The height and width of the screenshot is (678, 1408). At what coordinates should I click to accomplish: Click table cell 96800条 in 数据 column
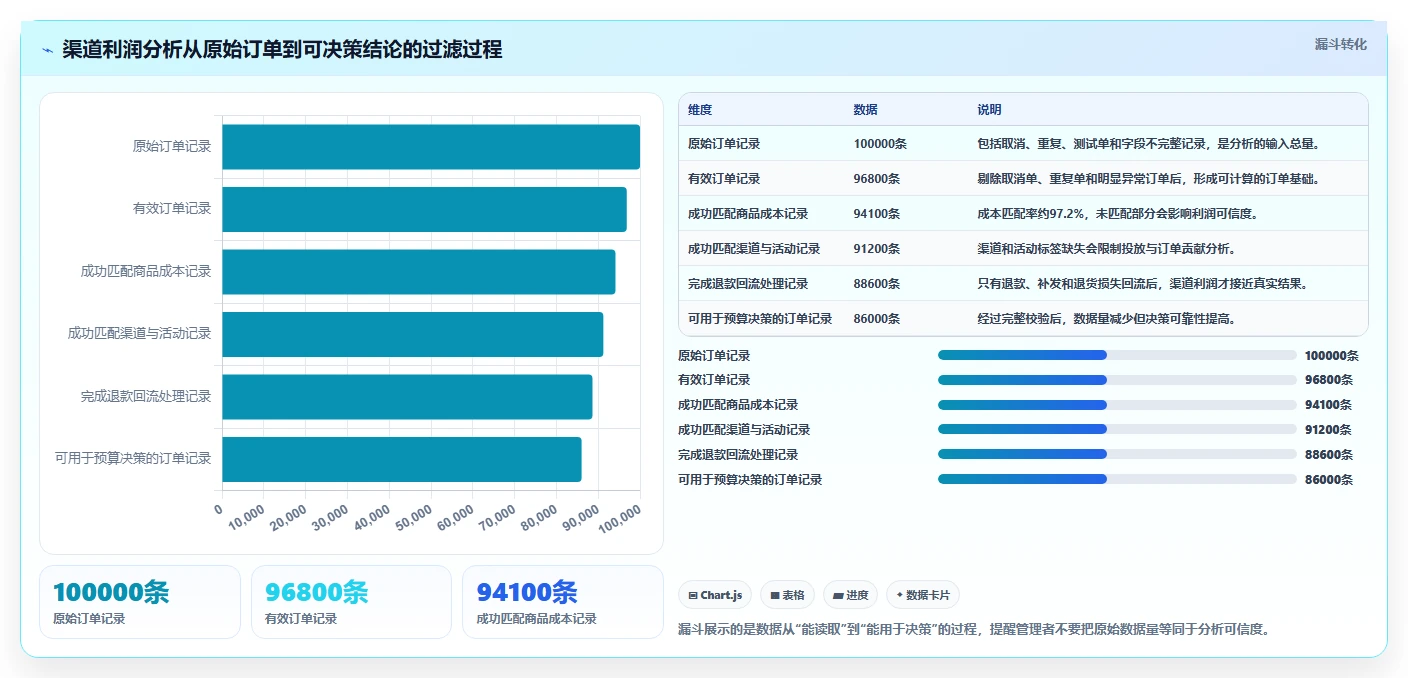click(877, 179)
